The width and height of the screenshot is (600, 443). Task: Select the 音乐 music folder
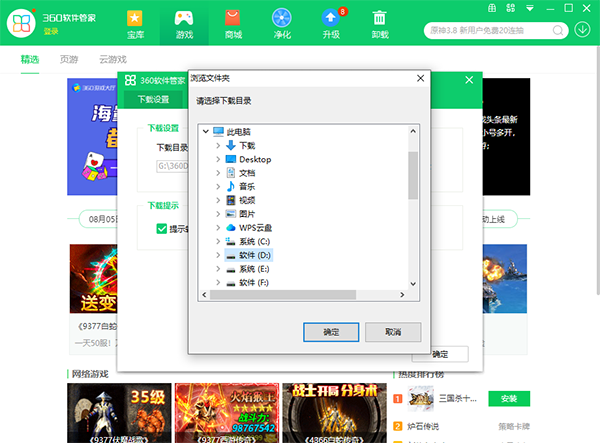[247, 186]
